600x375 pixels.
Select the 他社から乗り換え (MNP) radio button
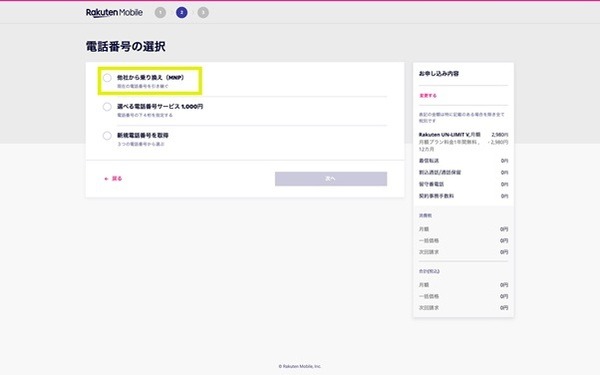107,78
